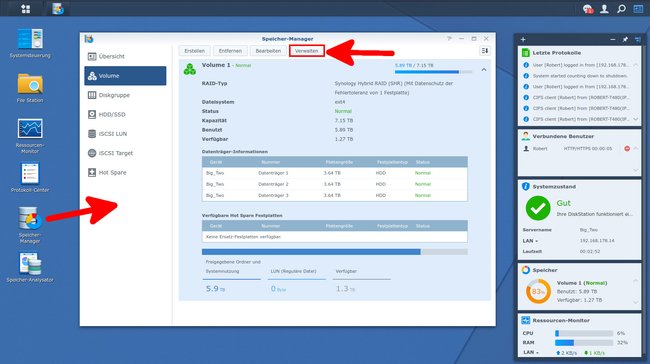The height and width of the screenshot is (364, 650).
Task: Open Speicher-Manager desktop icon
Action: pyautogui.click(x=30, y=225)
